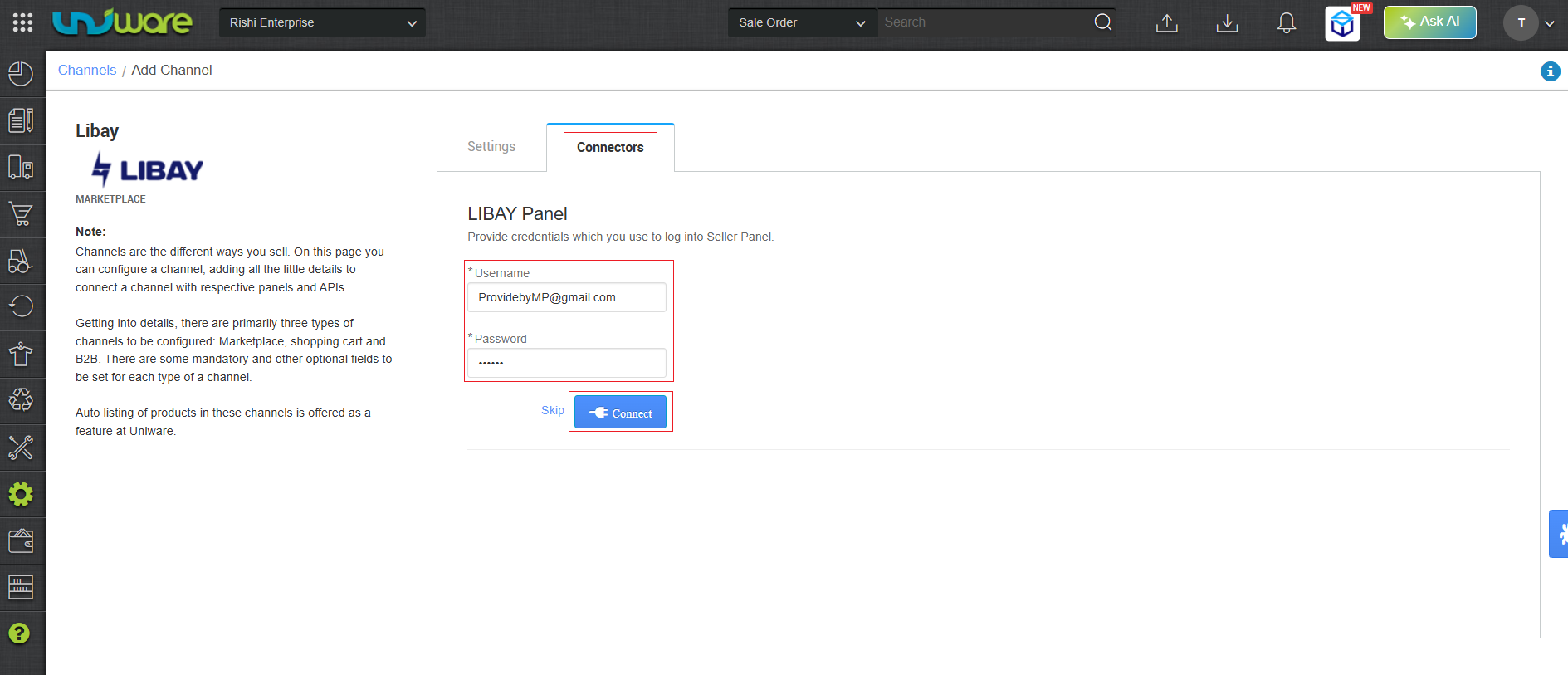
Task: Click the 'LIBAY Panel' heading
Action: pos(517,213)
